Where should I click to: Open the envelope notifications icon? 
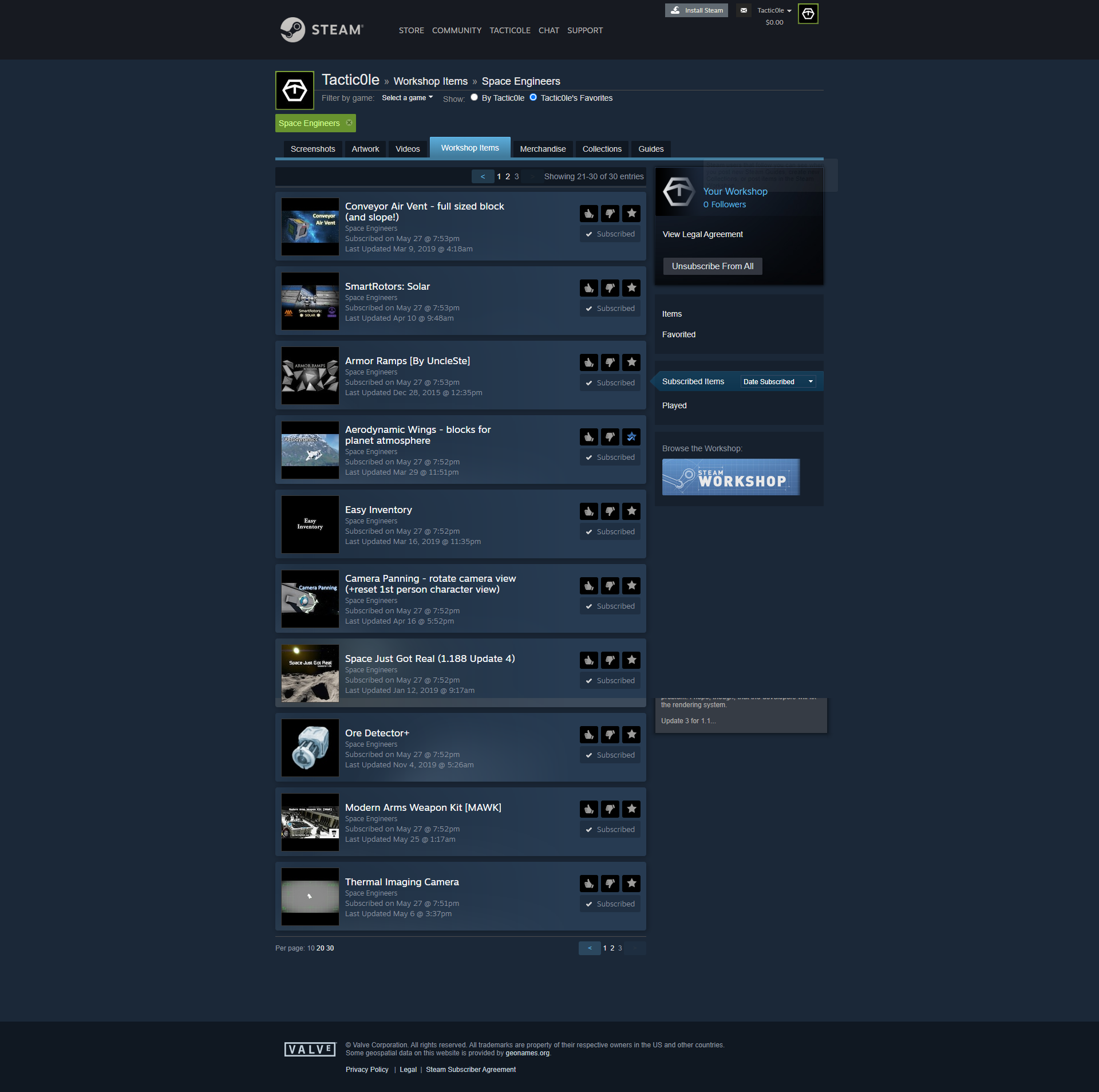[744, 10]
